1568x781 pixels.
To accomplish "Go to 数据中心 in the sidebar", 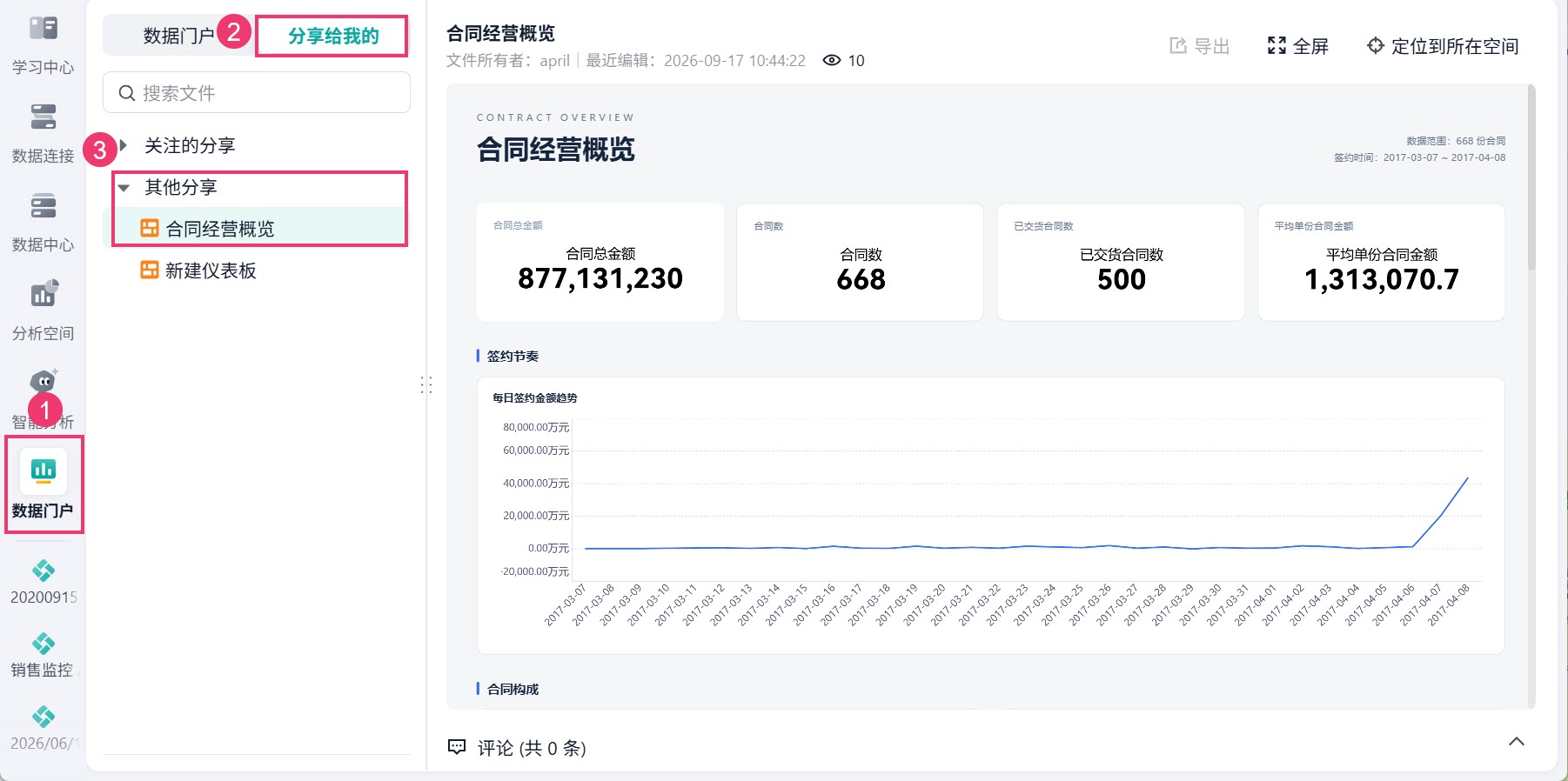I will [44, 206].
